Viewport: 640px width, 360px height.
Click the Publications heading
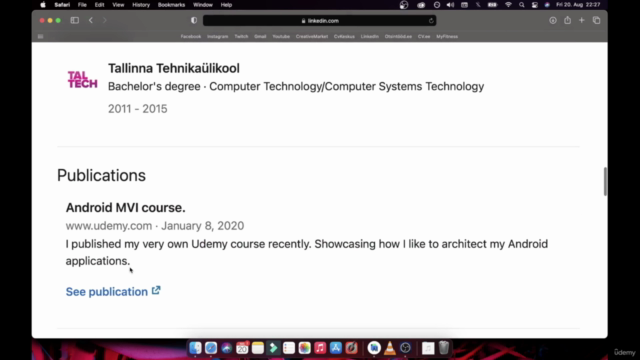pyautogui.click(x=101, y=175)
